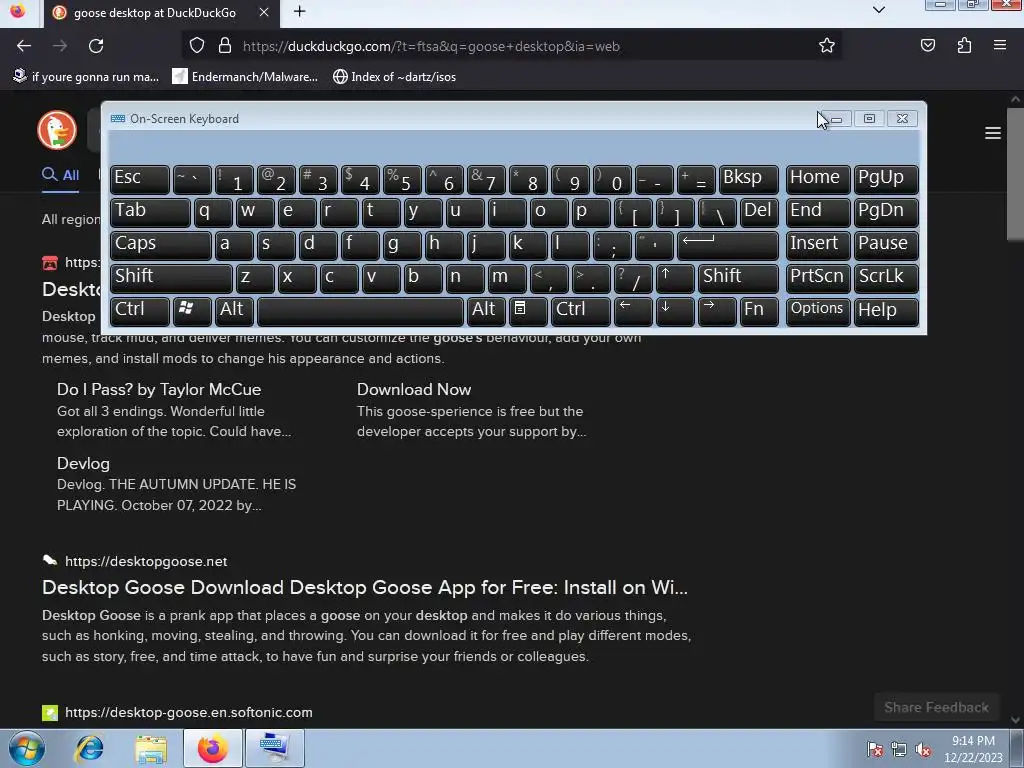Viewport: 1024px width, 768px height.
Task: Click the Insert key on On-Screen Keyboard
Action: 818,244
